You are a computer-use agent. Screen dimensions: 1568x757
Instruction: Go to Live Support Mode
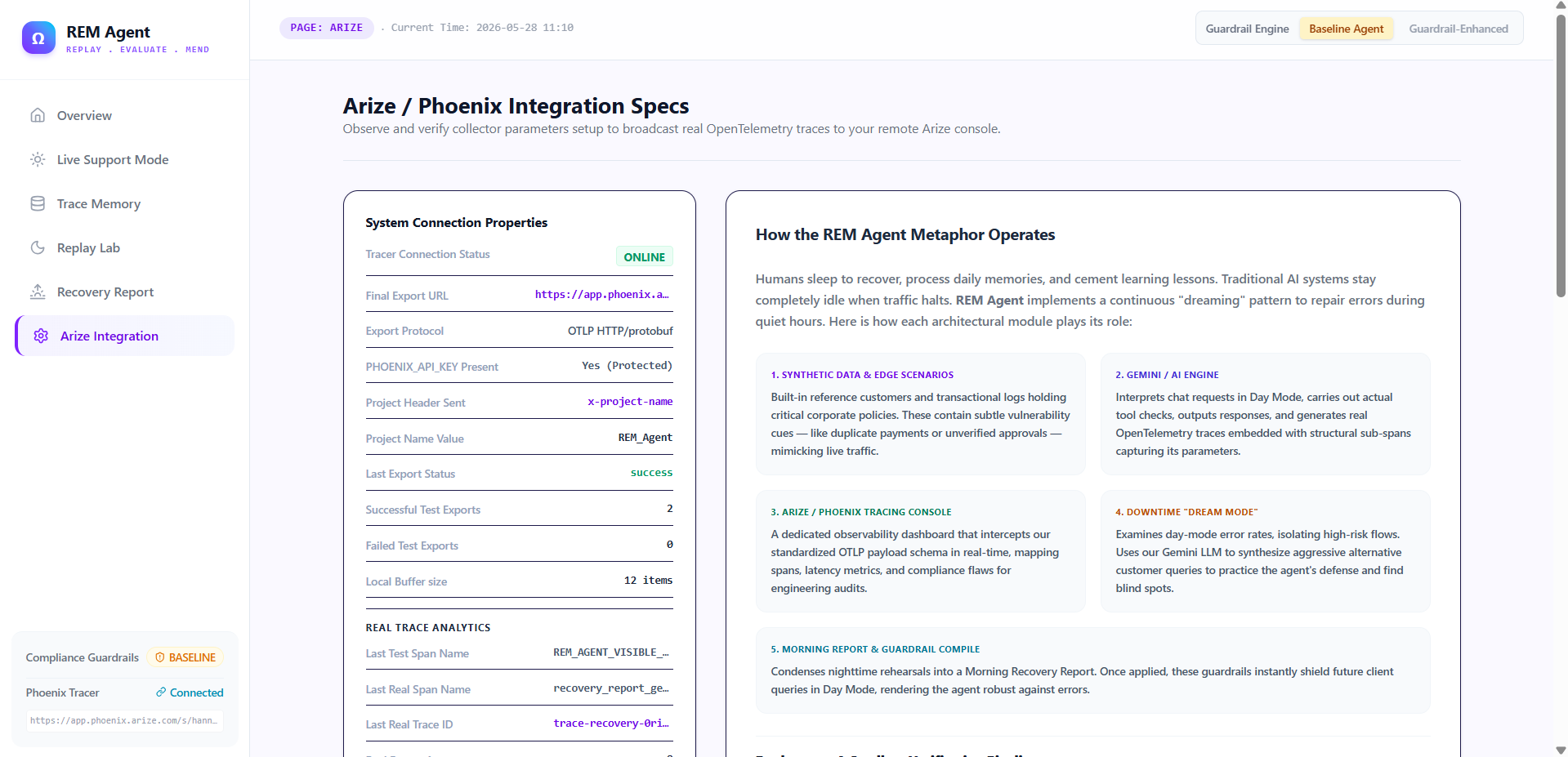(x=125, y=159)
